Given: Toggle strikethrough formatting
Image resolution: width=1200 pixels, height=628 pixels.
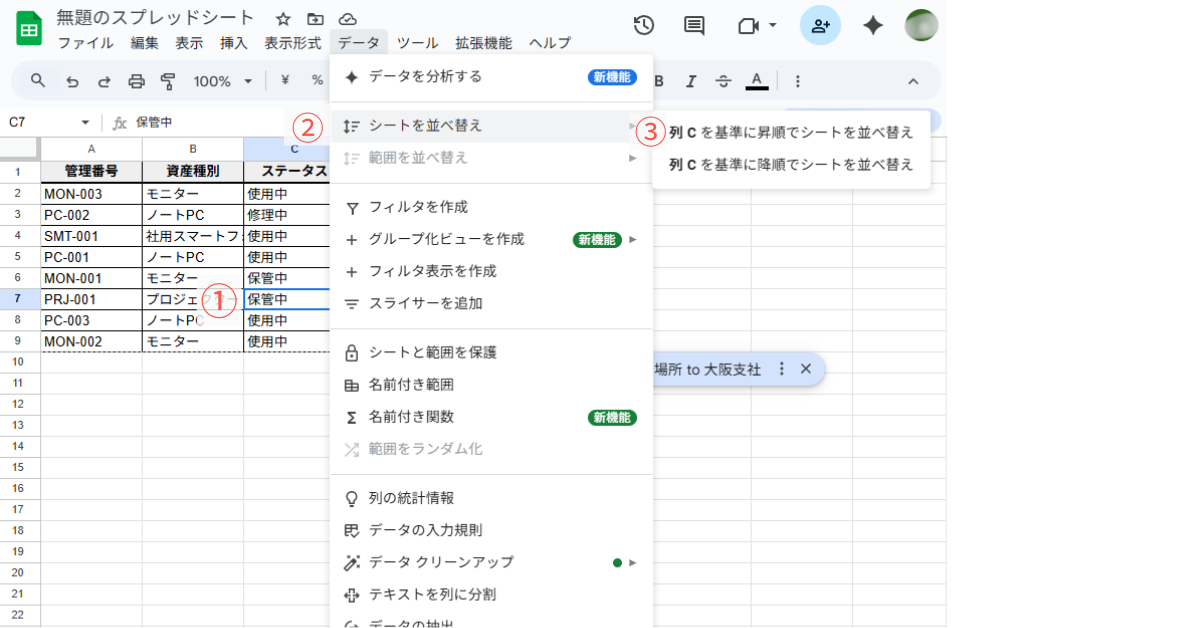Looking at the screenshot, I should tap(724, 81).
